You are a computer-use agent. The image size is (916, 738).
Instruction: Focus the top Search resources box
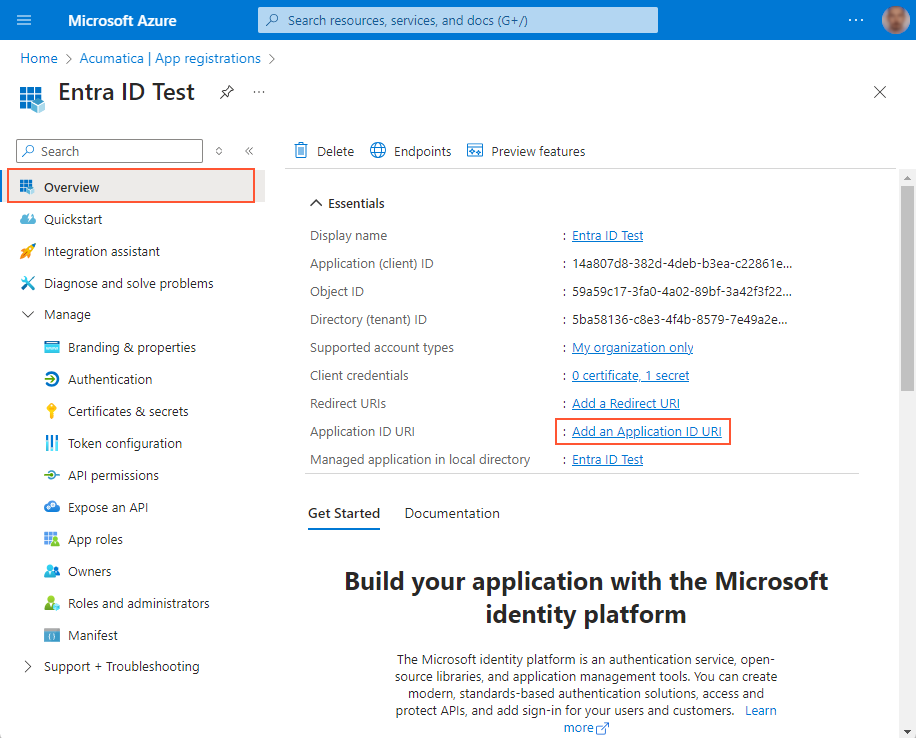coord(458,20)
